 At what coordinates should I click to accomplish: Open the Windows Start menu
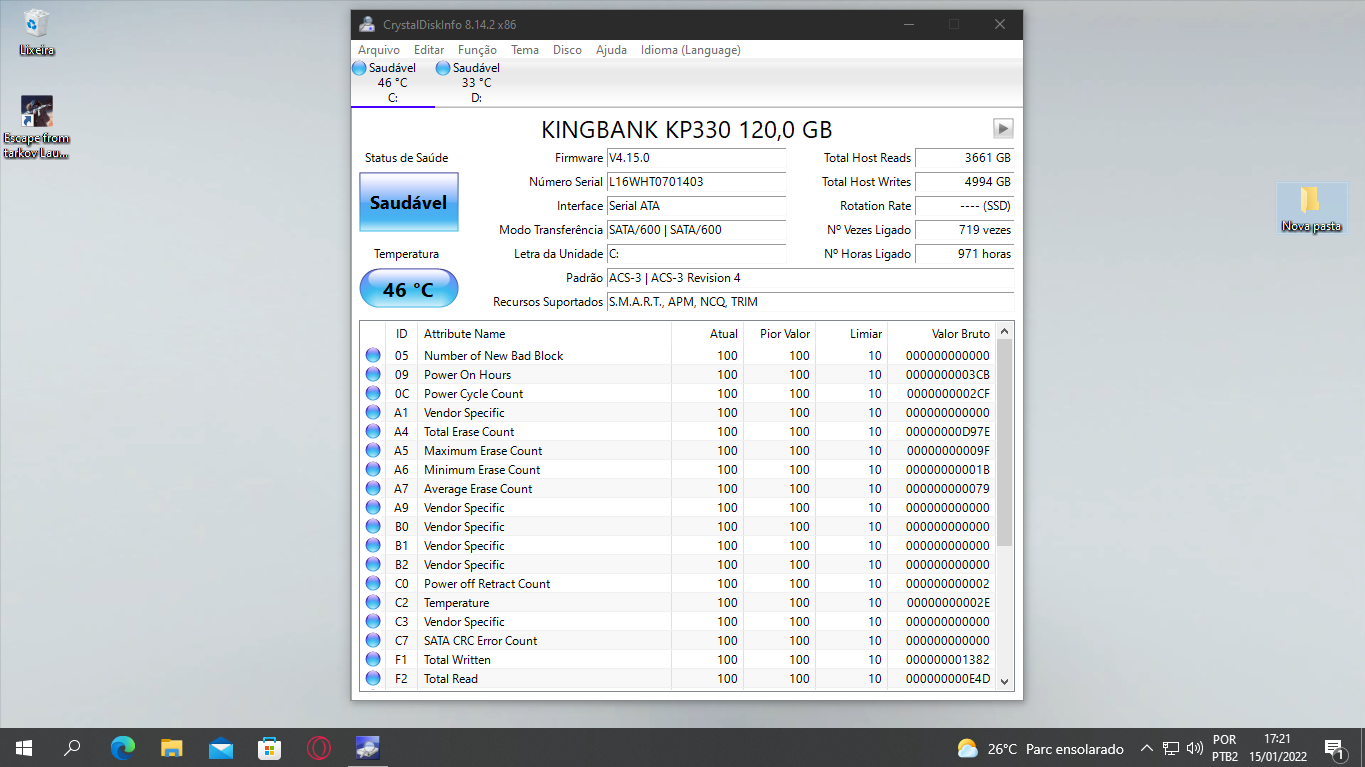pyautogui.click(x=24, y=747)
